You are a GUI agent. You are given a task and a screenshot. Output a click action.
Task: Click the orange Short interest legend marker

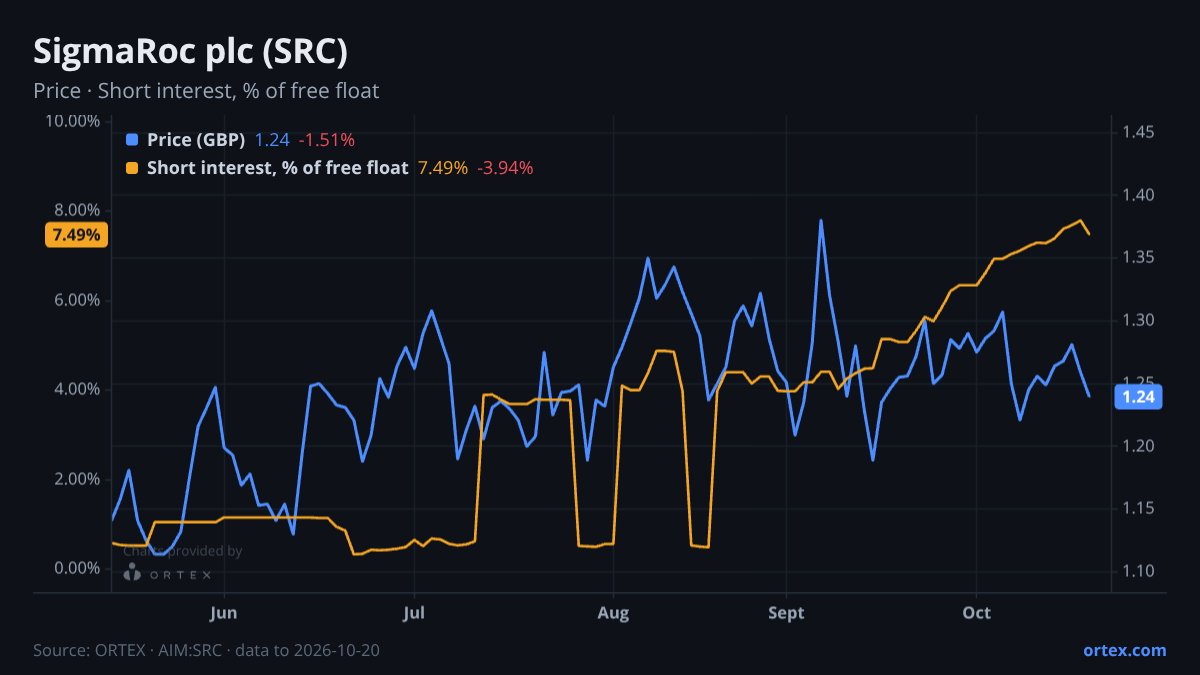132,168
